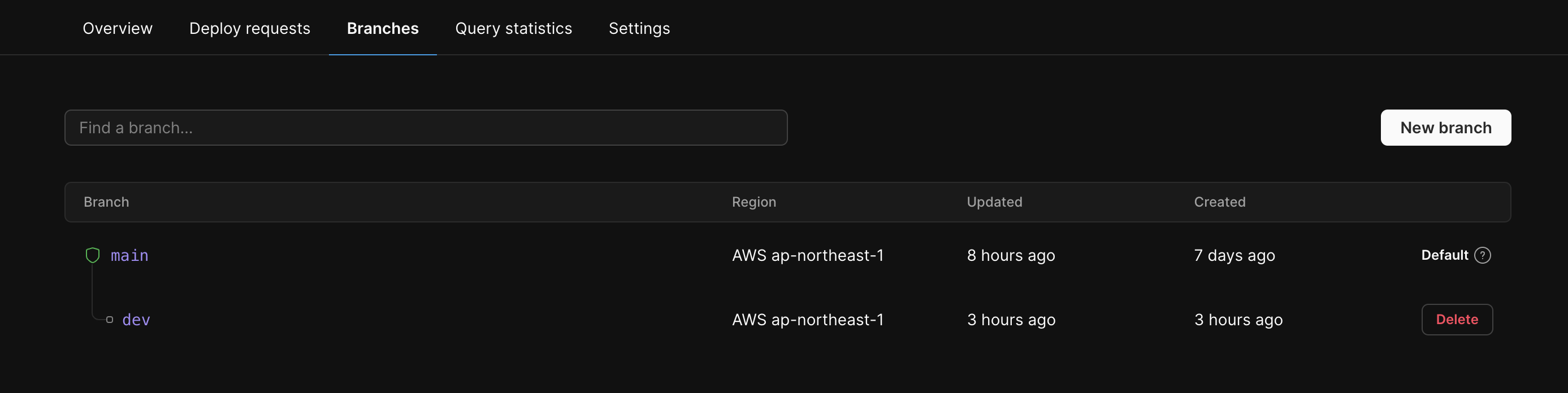The height and width of the screenshot is (393, 1568).
Task: Open the Overview tab
Action: (x=118, y=29)
